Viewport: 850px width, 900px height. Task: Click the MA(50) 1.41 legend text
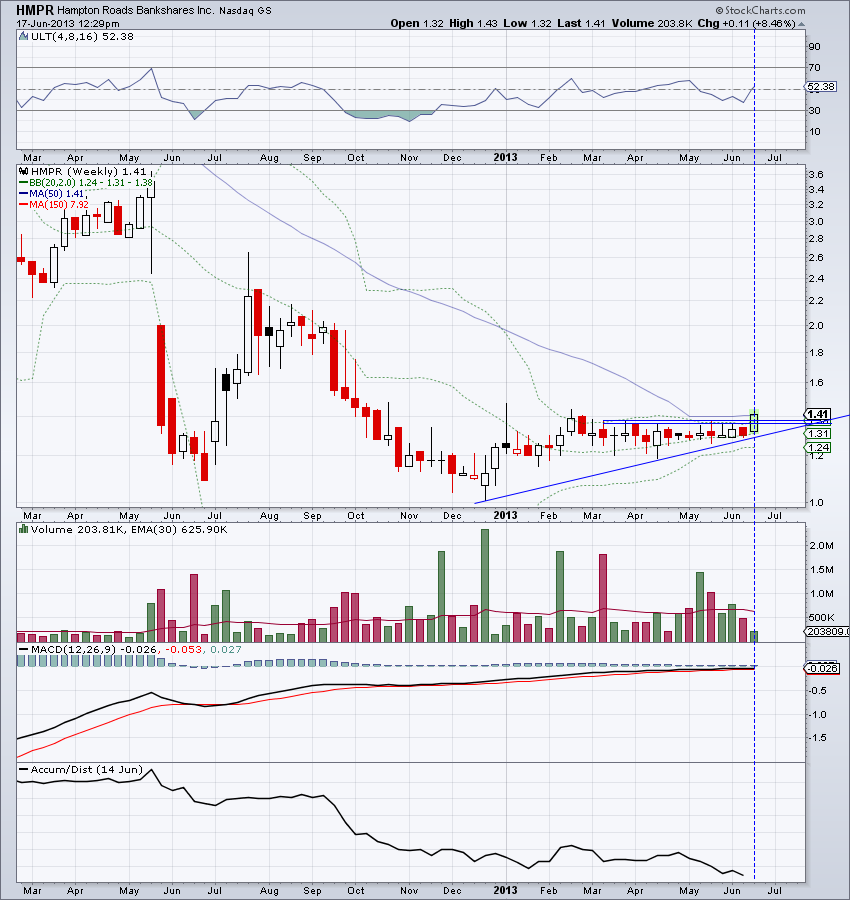point(56,194)
